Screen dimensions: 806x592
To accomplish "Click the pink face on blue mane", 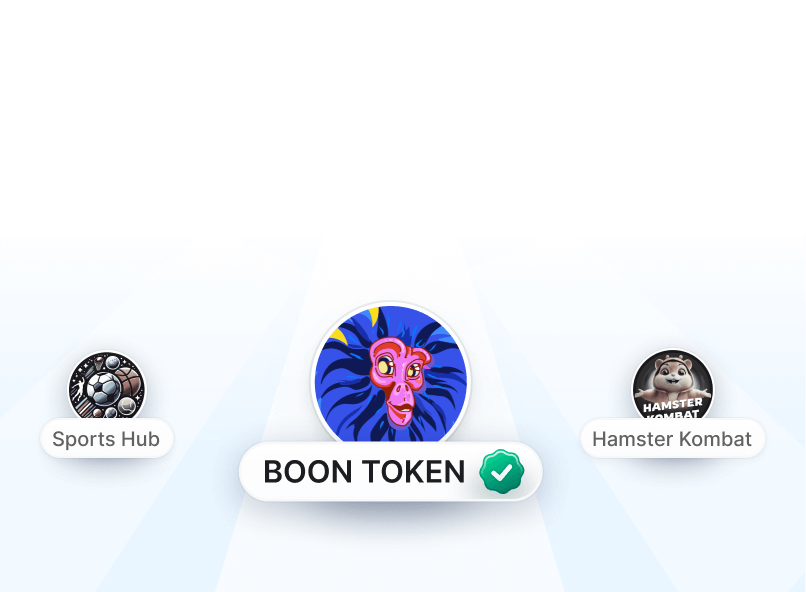I will tap(400, 381).
